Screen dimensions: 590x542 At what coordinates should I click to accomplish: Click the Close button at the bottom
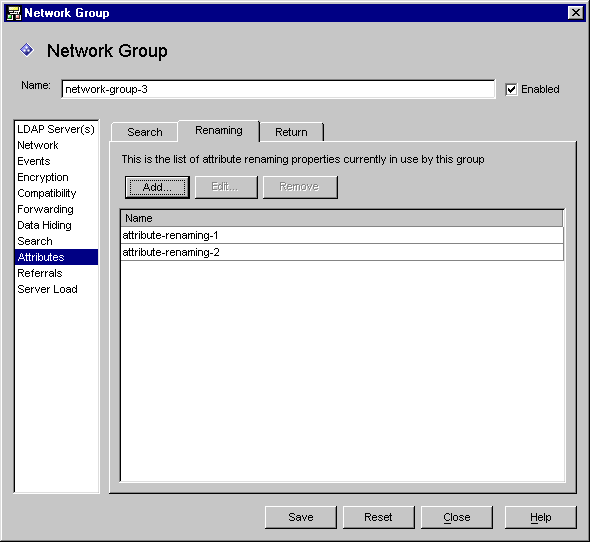(x=457, y=518)
